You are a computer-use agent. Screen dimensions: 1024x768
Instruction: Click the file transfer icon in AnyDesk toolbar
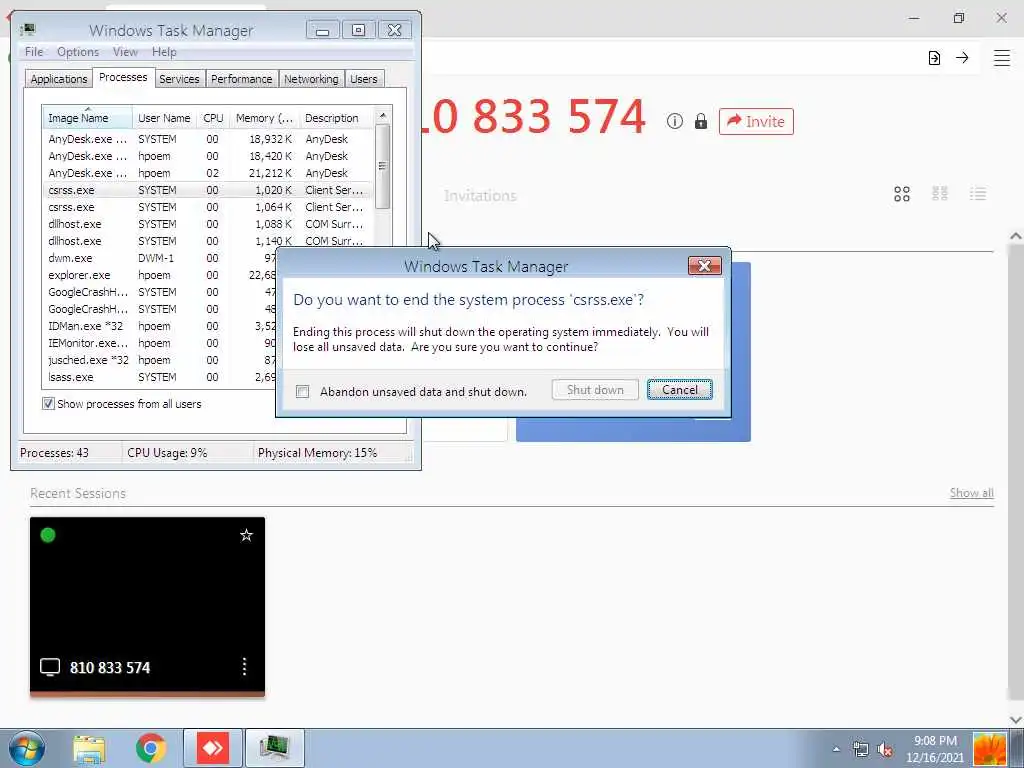point(935,57)
